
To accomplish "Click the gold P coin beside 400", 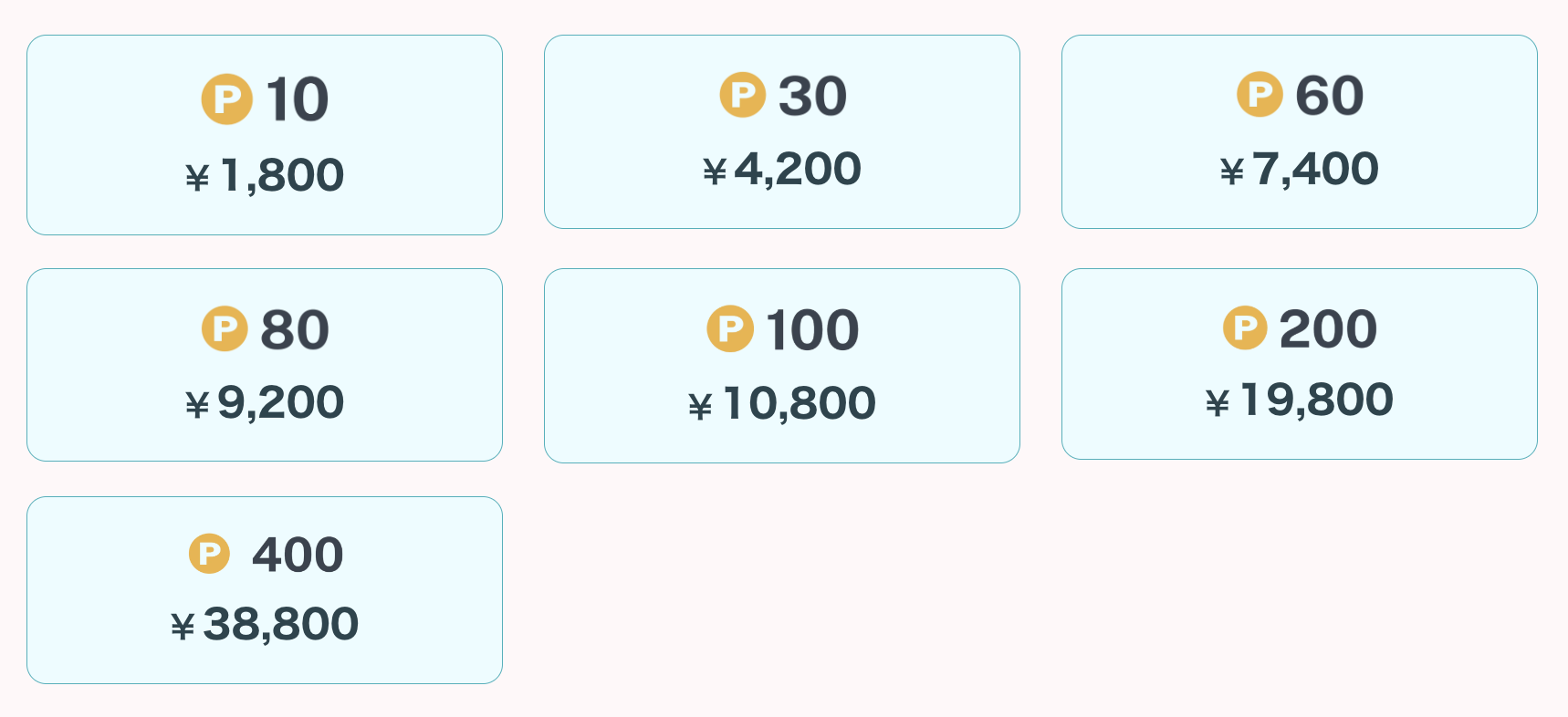I will 209,554.
